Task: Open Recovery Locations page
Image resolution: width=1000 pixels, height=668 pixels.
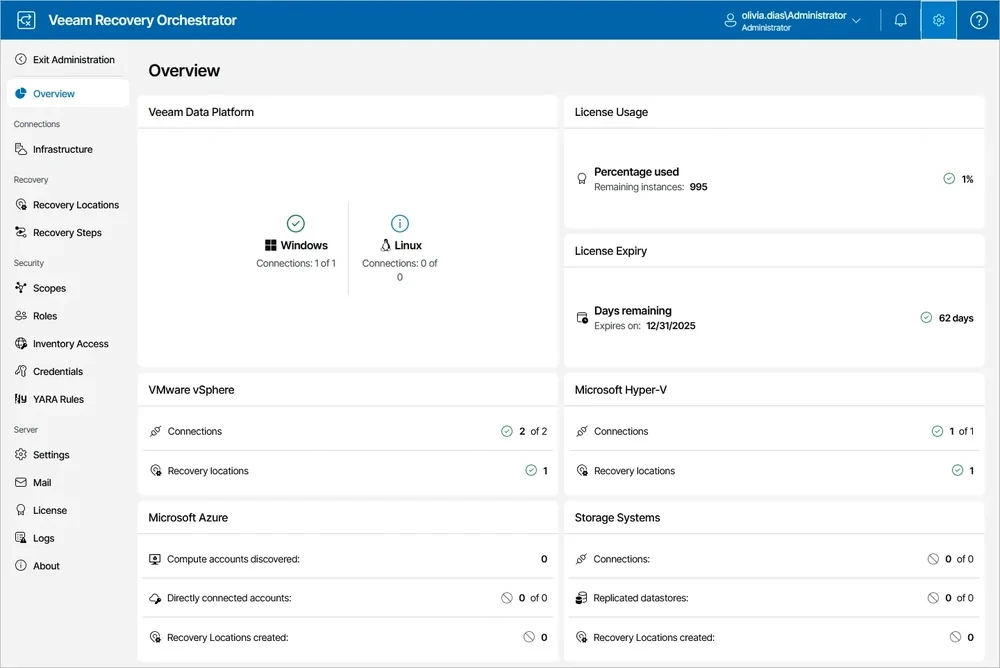Action: [x=66, y=204]
